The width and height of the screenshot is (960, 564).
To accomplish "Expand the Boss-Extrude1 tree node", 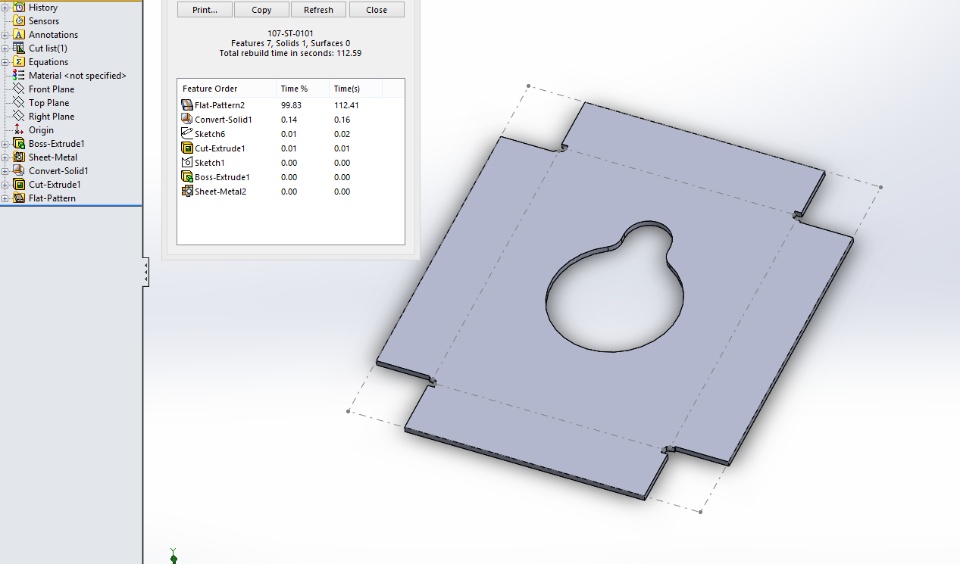I will 5,144.
